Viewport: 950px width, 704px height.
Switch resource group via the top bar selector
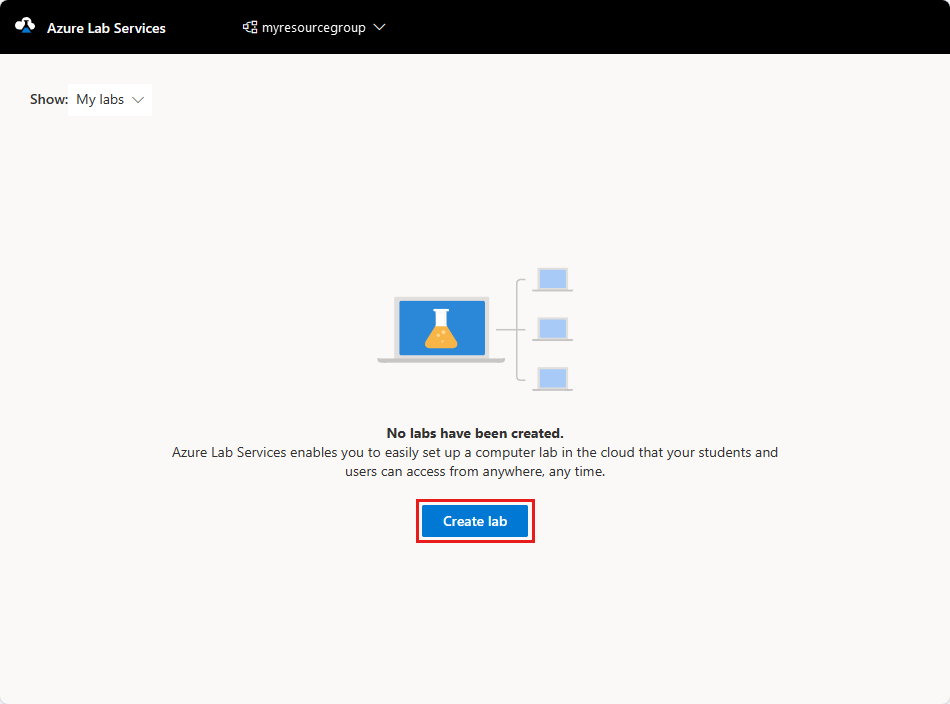314,27
